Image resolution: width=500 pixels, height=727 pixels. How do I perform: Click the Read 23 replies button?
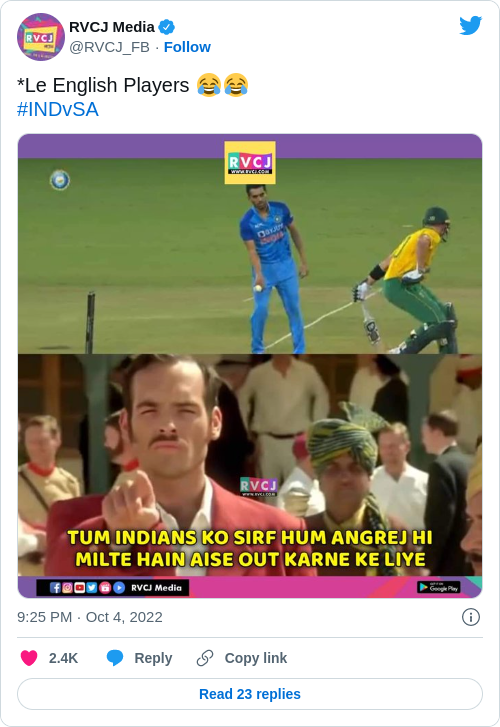point(250,694)
